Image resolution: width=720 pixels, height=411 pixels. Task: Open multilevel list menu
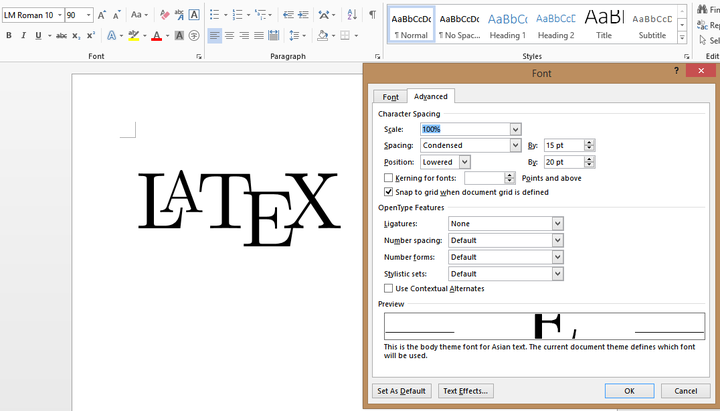(263, 15)
